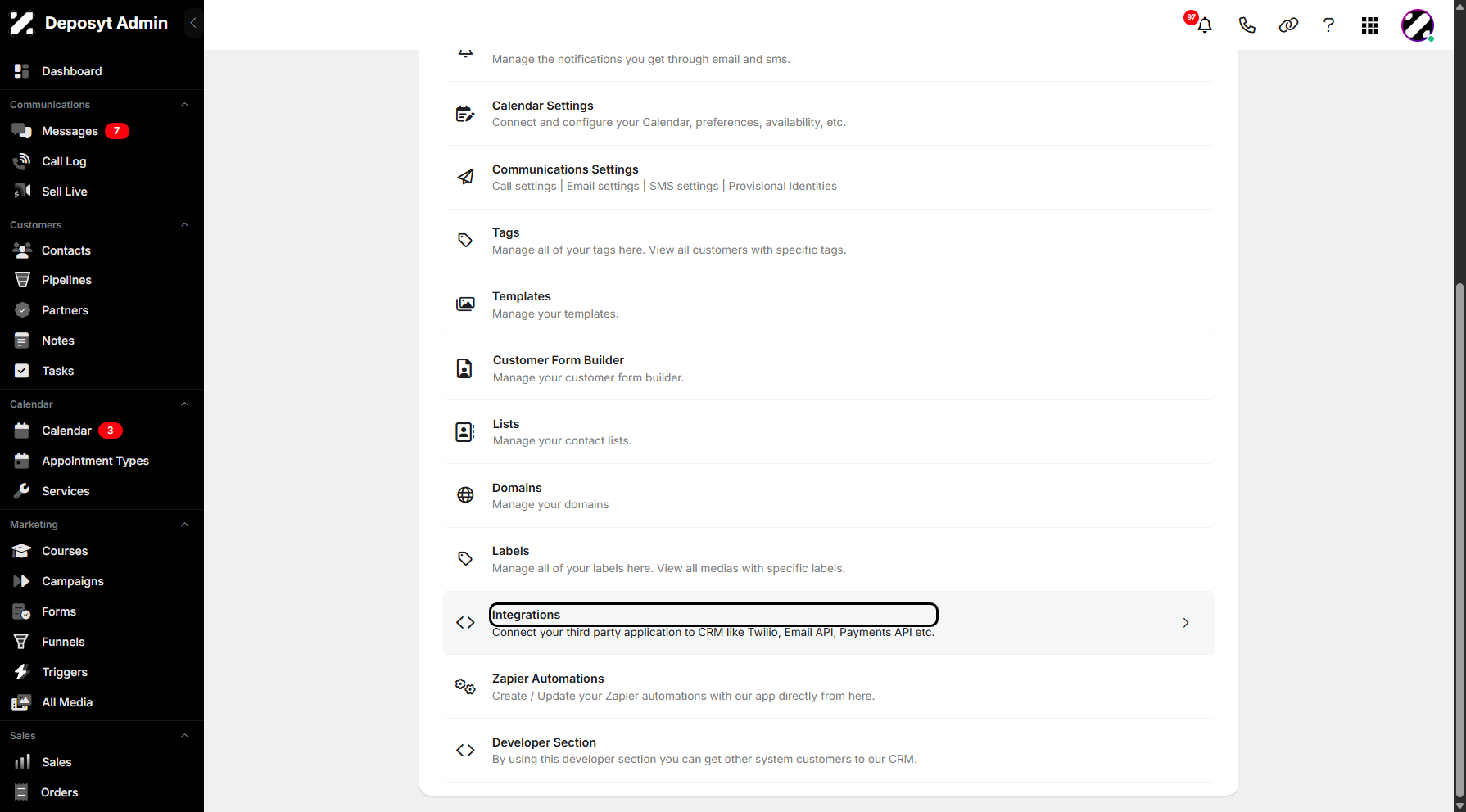
Task: Click the Calendar Settings icon
Action: click(465, 114)
